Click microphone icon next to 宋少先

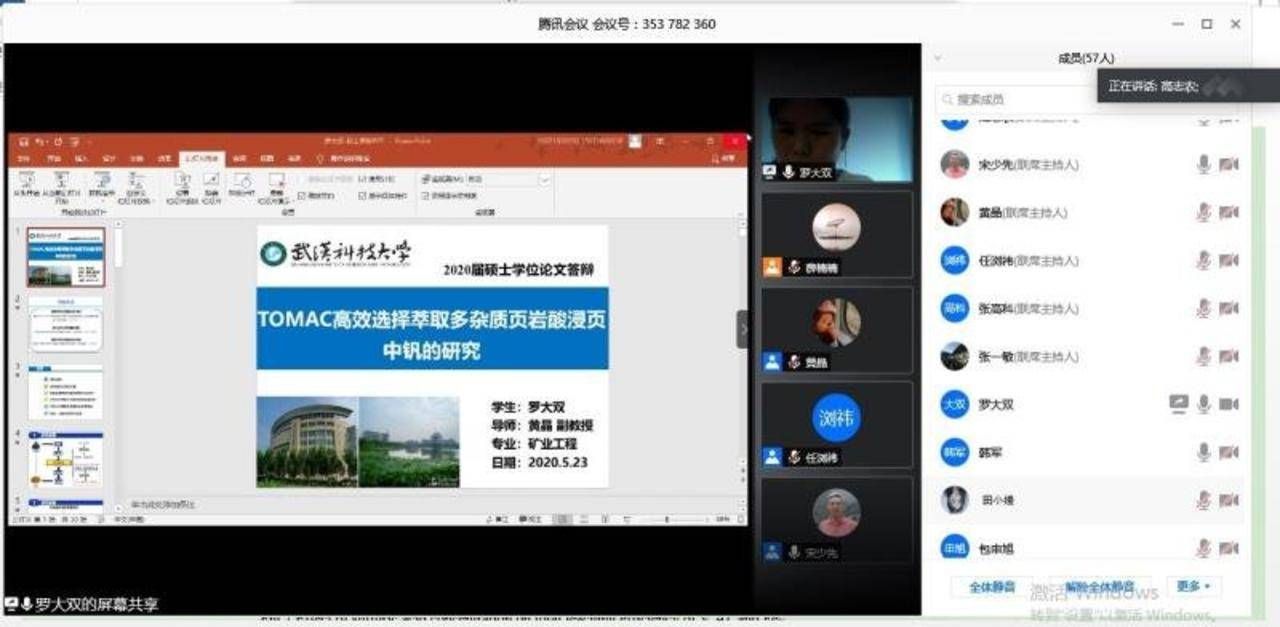pos(1204,164)
